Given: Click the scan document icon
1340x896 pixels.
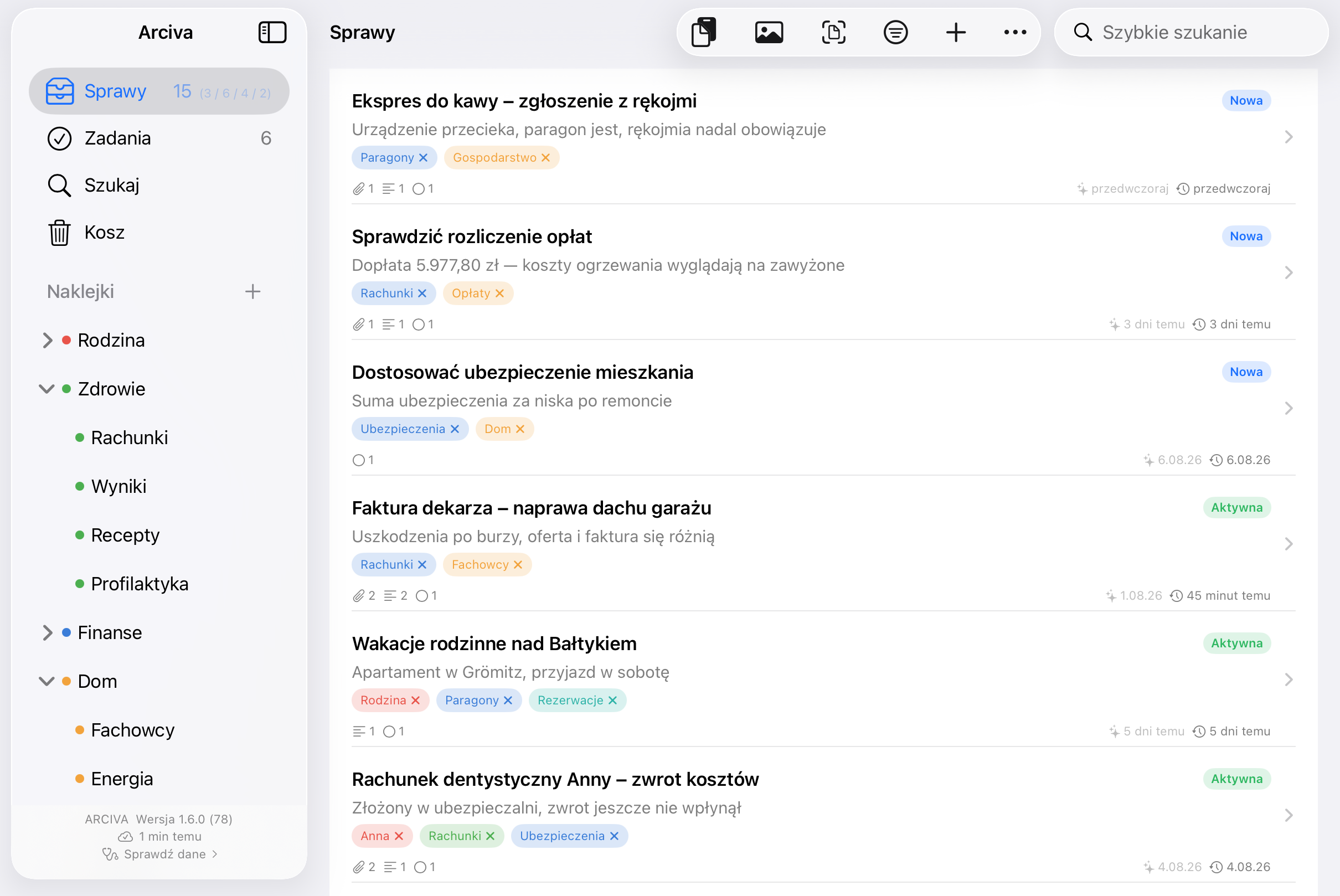Looking at the screenshot, I should [x=834, y=33].
